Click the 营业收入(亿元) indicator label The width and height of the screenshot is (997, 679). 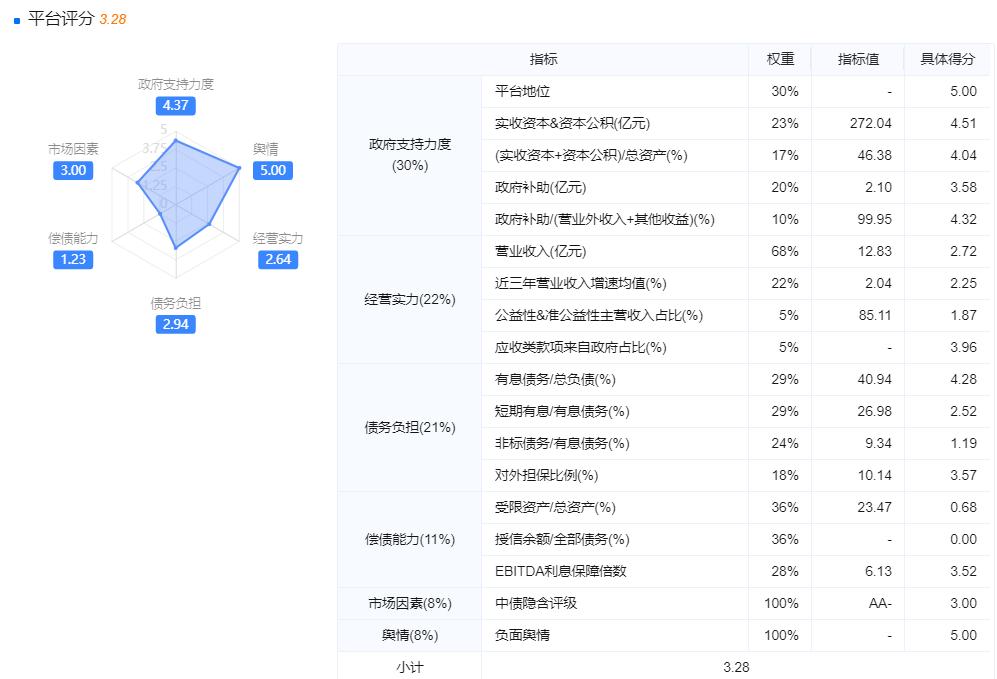tap(541, 252)
